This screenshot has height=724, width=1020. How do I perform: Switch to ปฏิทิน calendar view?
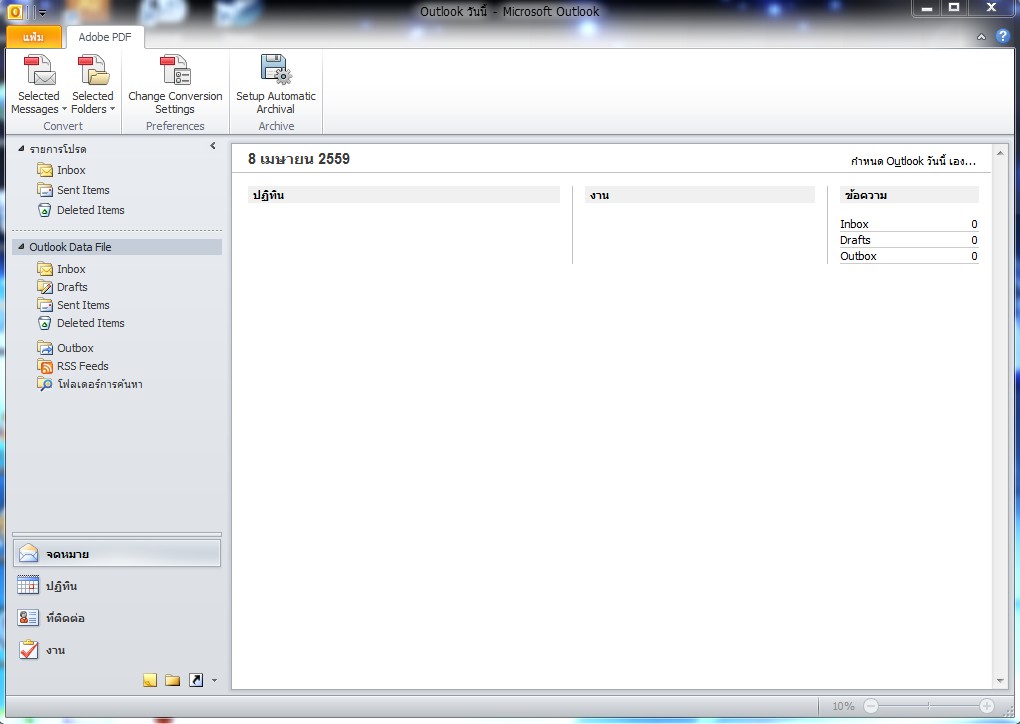coord(117,585)
